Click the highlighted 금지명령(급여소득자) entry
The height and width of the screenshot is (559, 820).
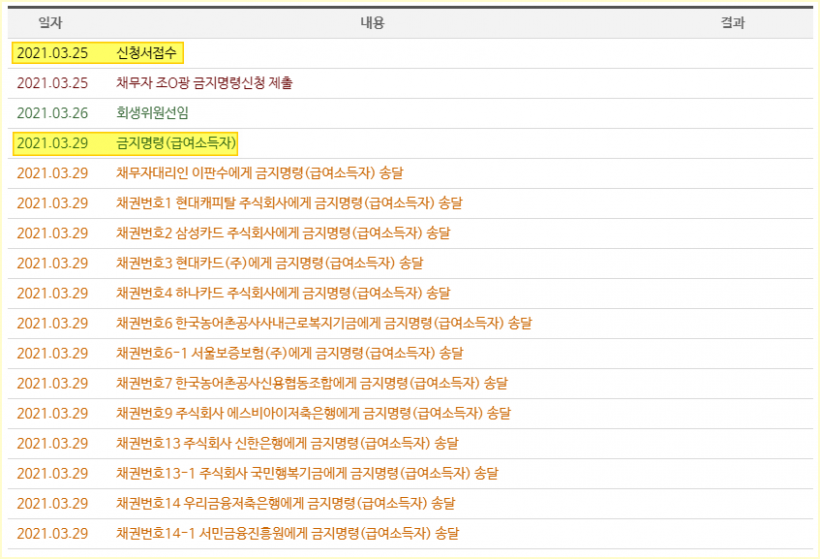coord(176,143)
